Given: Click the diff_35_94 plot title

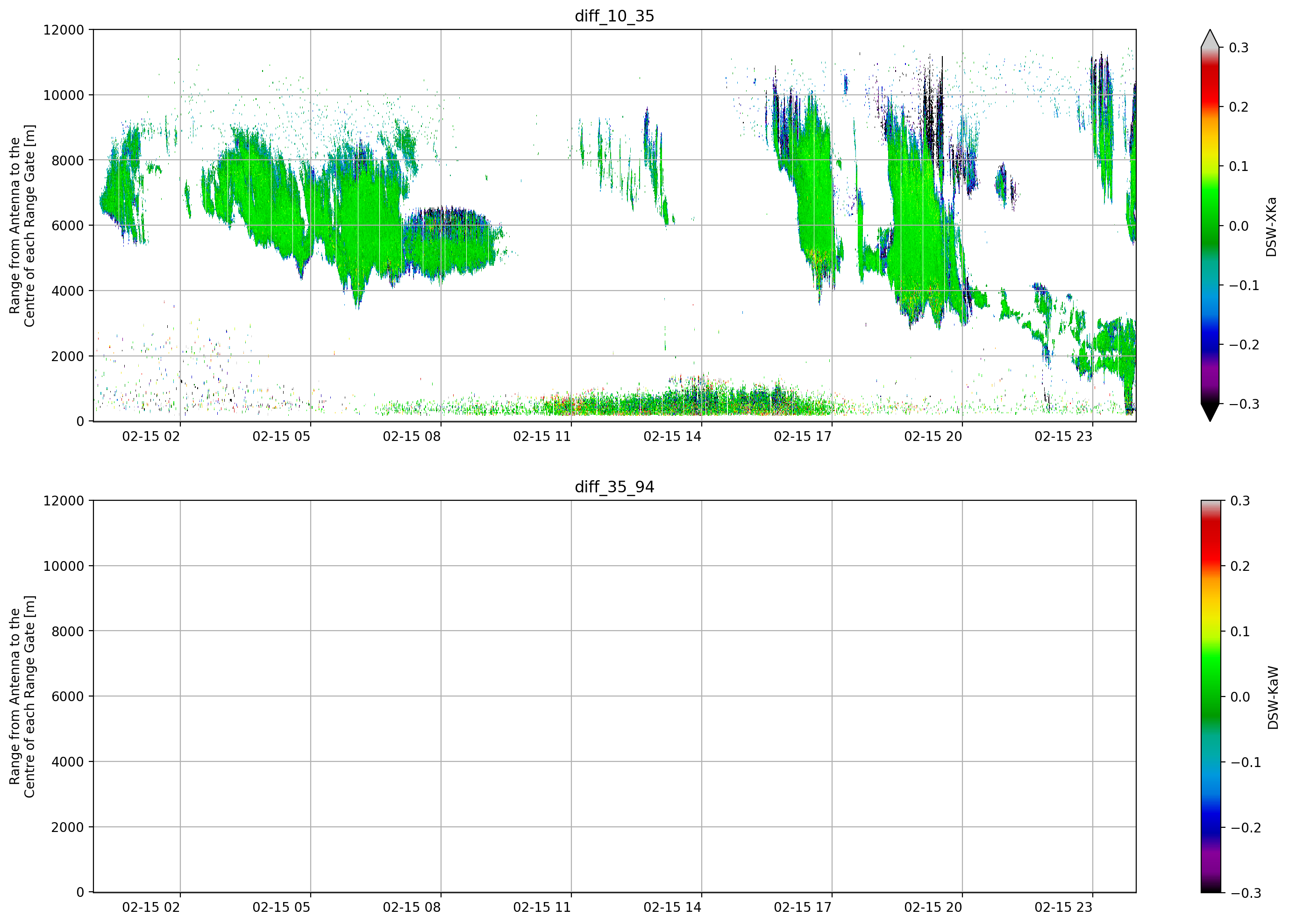Looking at the screenshot, I should click(x=614, y=487).
